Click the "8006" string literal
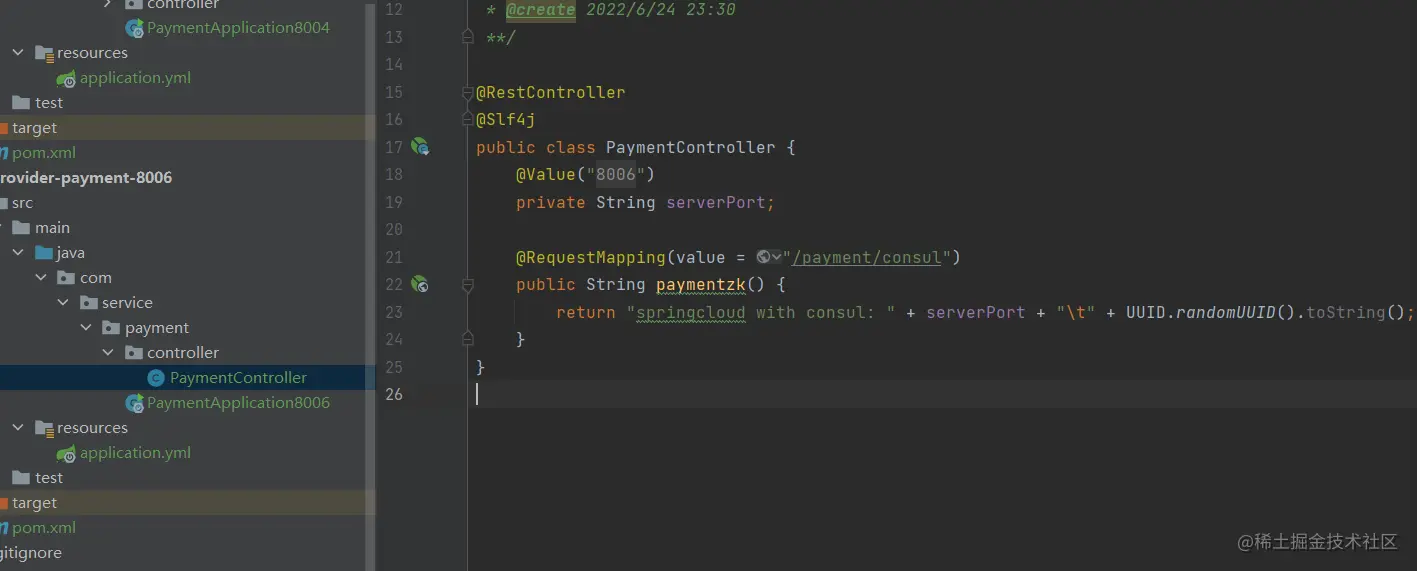 pyautogui.click(x=616, y=175)
